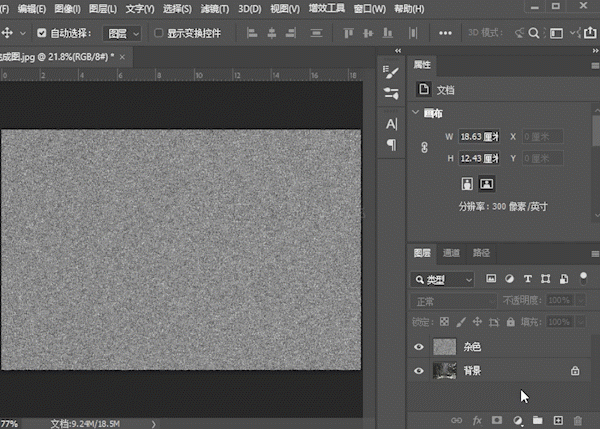Select the Move tool icon in options bar
600x429 pixels.
tap(7, 33)
